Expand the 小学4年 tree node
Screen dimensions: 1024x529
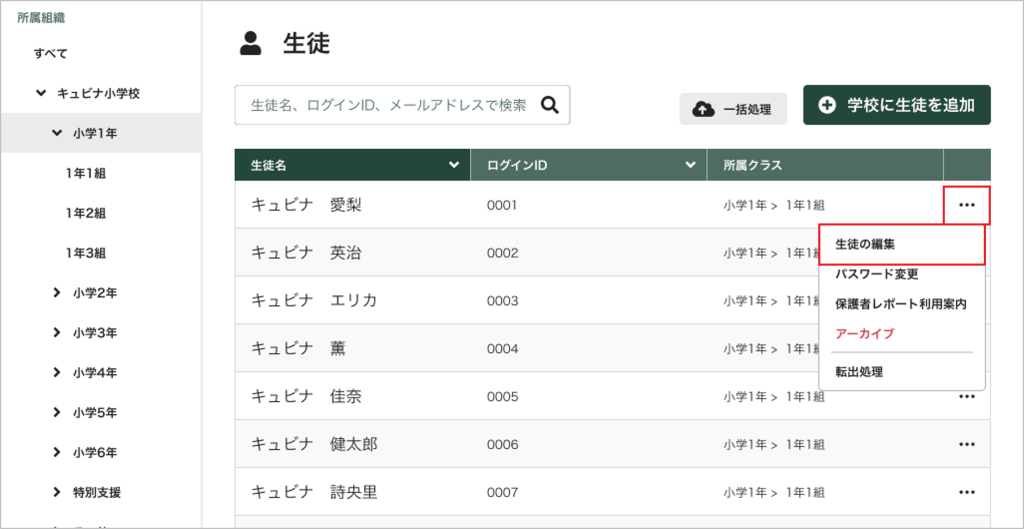click(56, 373)
